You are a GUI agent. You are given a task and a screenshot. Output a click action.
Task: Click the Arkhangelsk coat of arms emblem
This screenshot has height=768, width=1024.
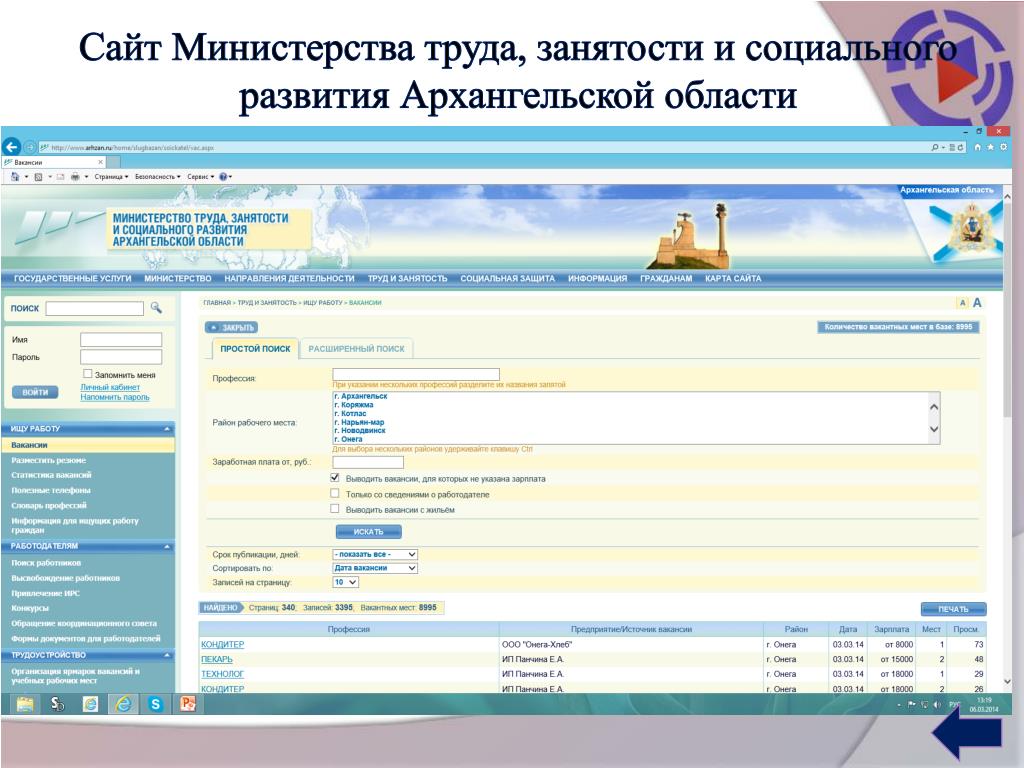coord(970,230)
